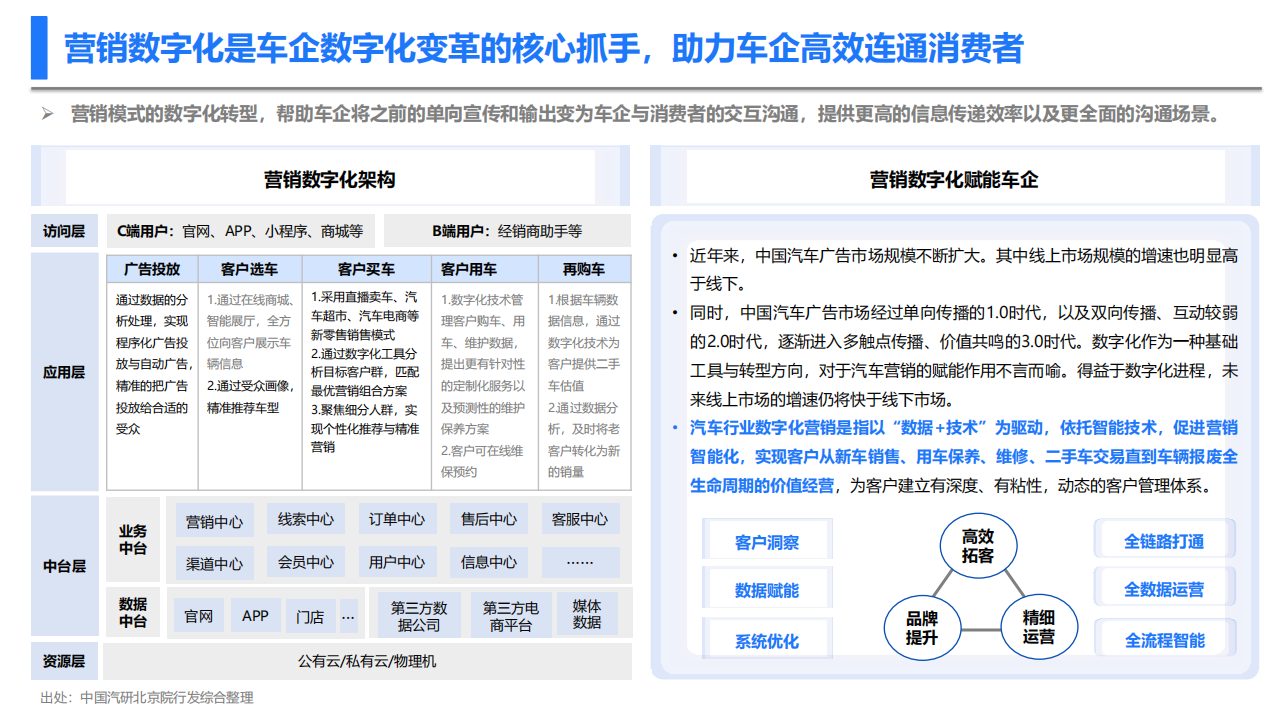1280x720 pixels.
Task: Click the 第三方电商平台 box
Action: point(510,616)
